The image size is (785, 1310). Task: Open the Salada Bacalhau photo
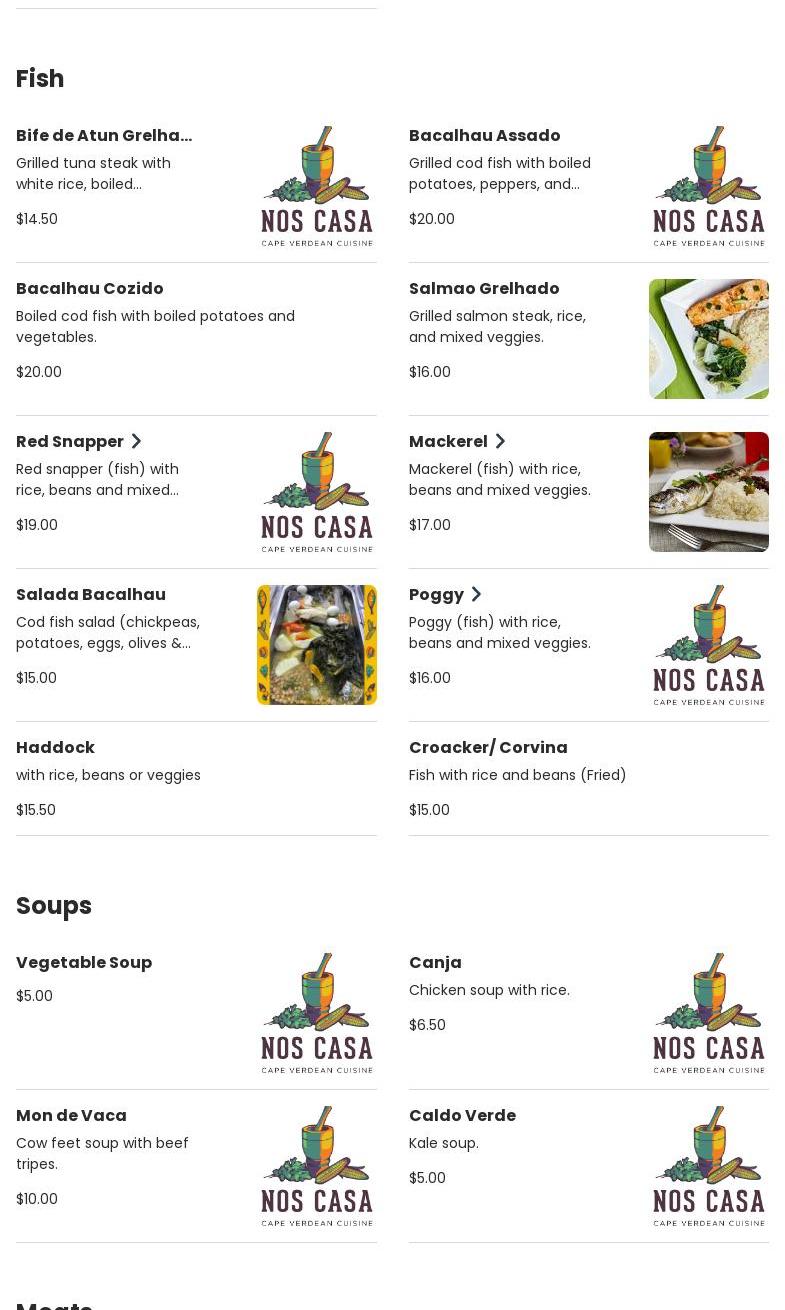tap(316, 645)
